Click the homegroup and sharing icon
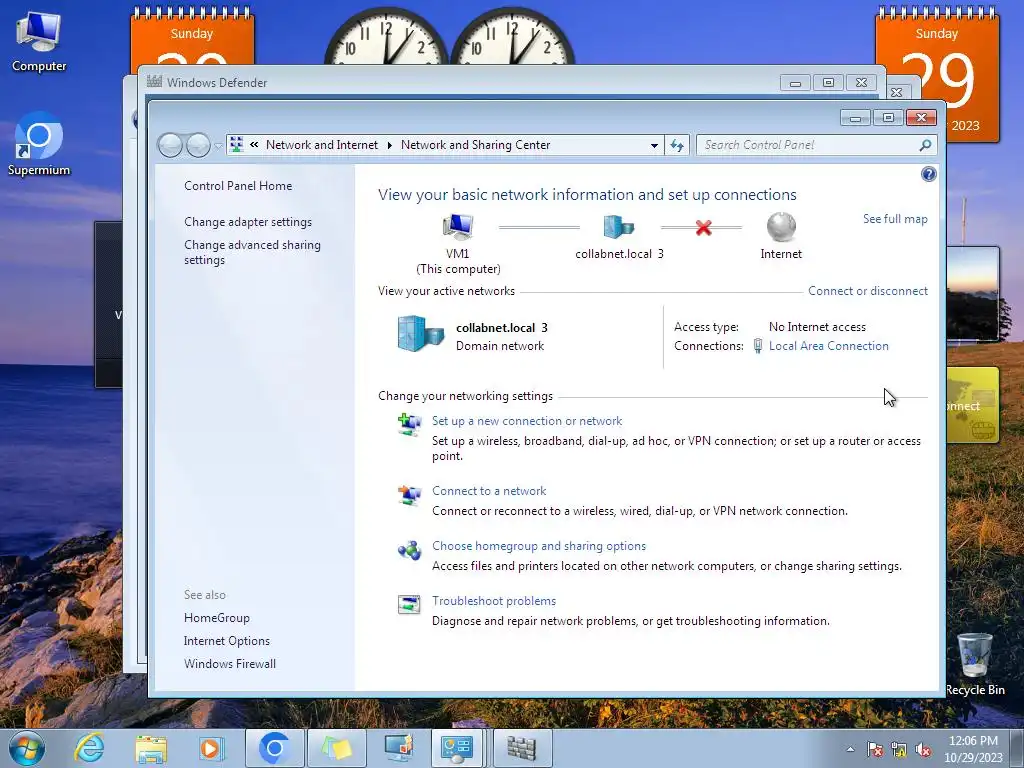1024x768 pixels. (409, 551)
